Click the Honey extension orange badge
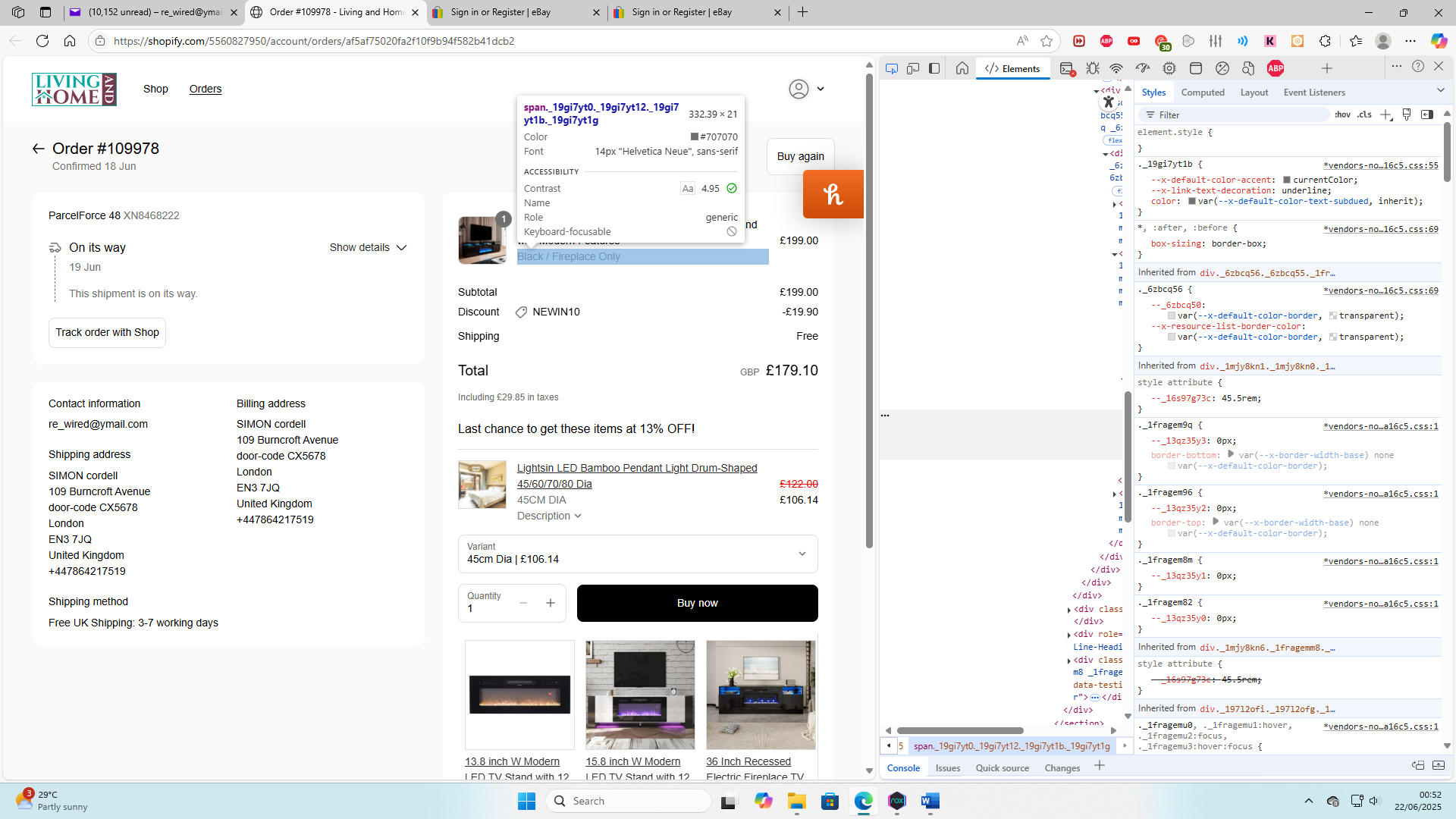 [x=833, y=194]
